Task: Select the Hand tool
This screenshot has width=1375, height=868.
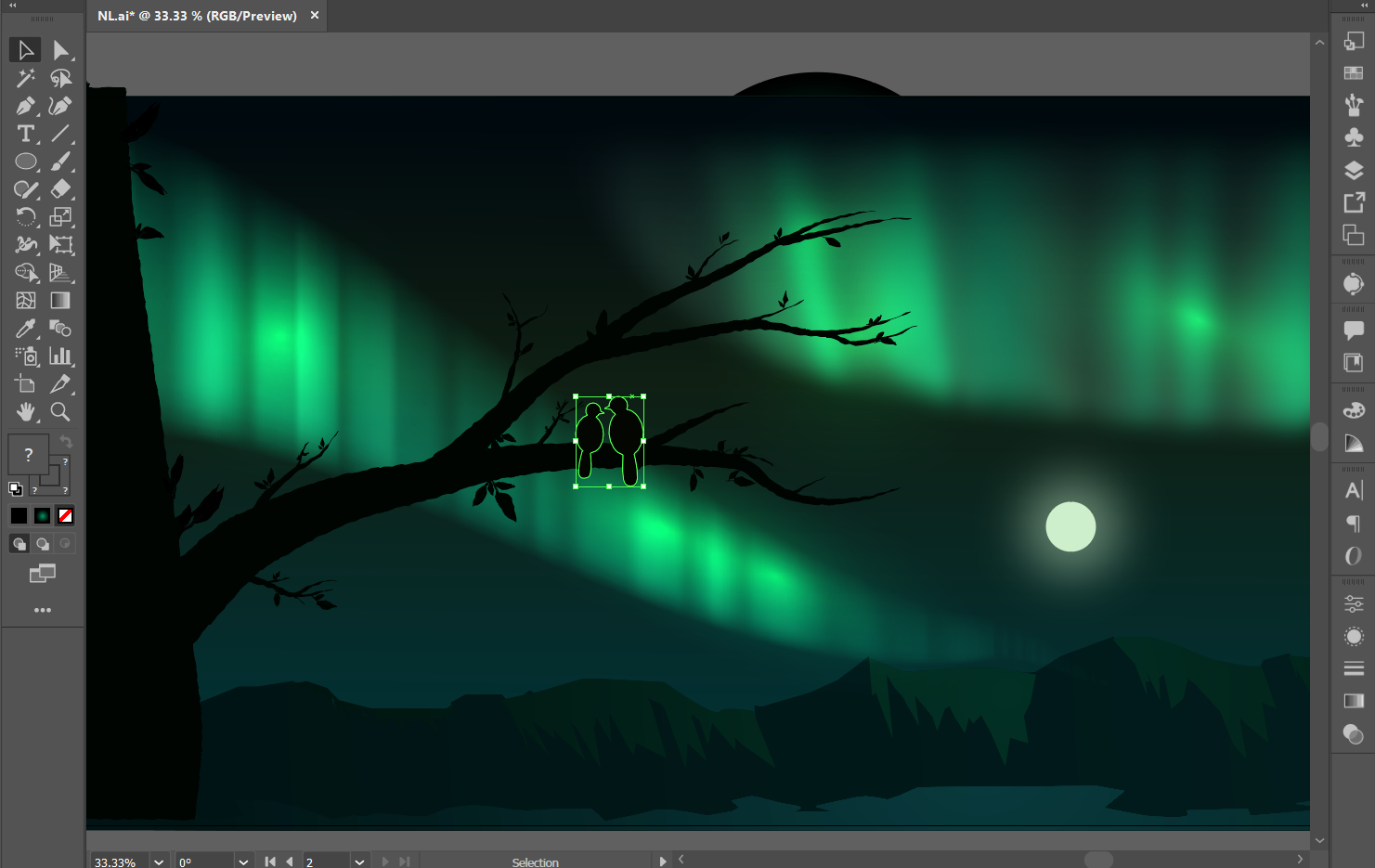Action: click(25, 412)
